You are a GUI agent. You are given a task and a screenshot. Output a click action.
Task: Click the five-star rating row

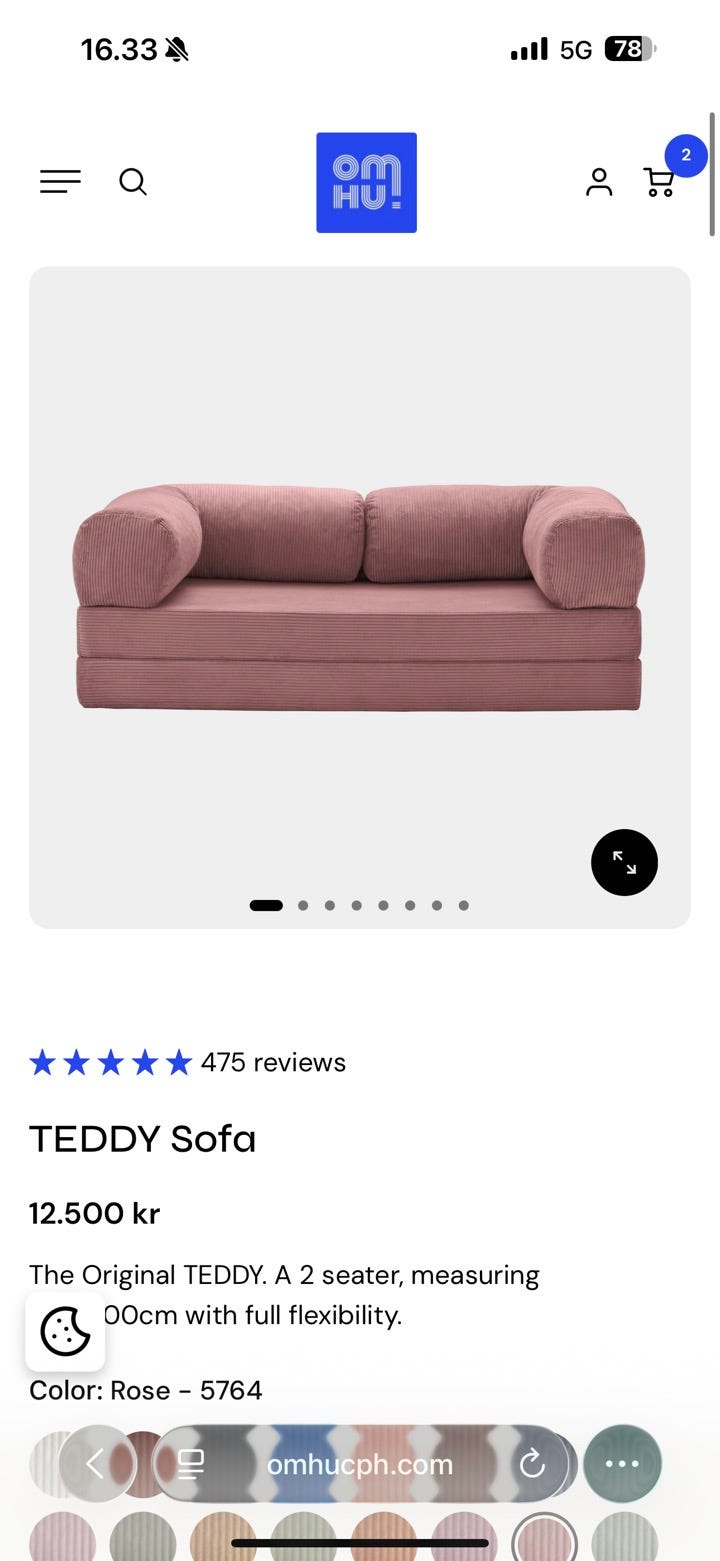(x=110, y=1062)
